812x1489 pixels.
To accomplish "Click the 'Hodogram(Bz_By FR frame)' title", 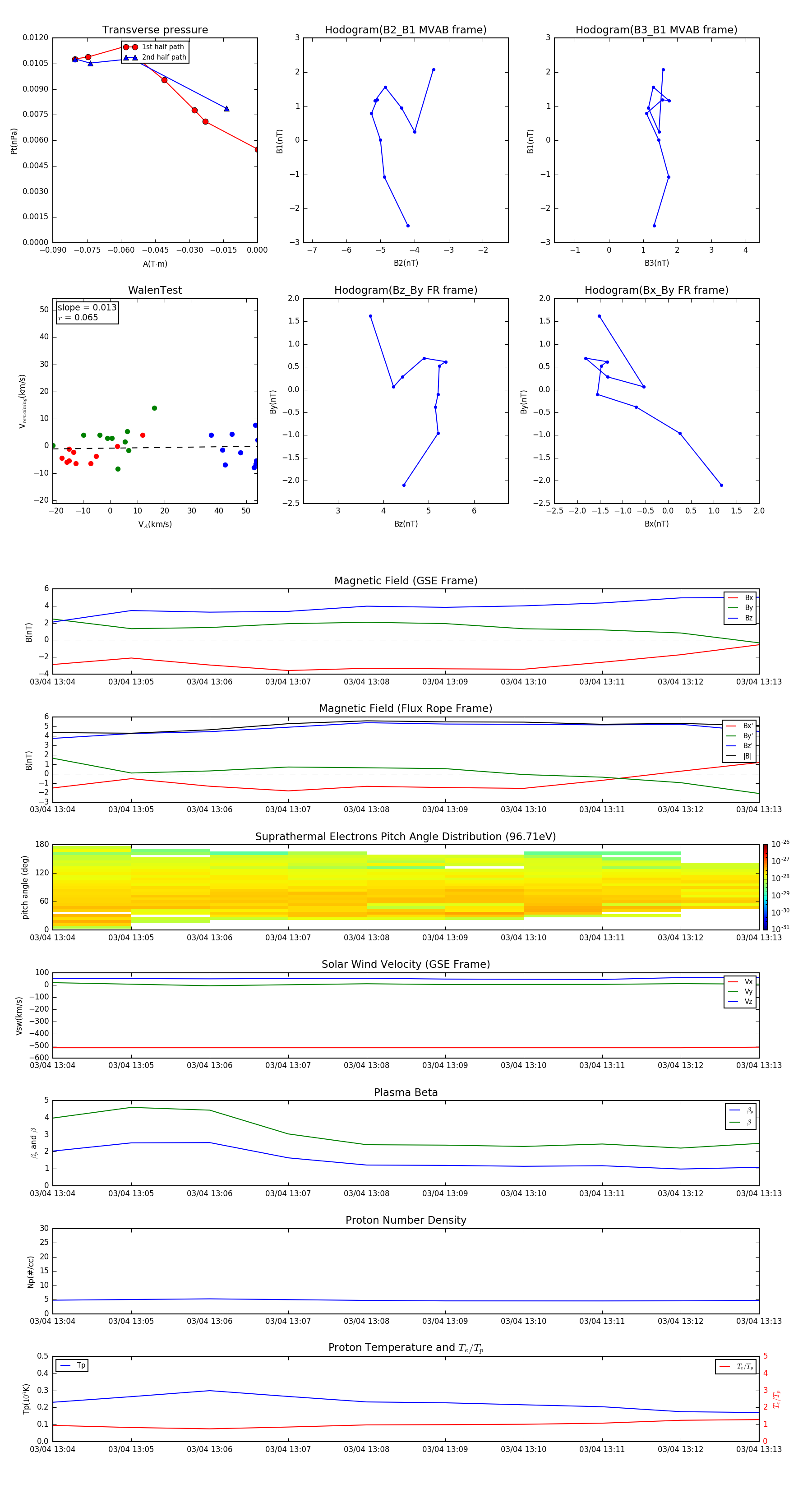I will [x=406, y=290].
